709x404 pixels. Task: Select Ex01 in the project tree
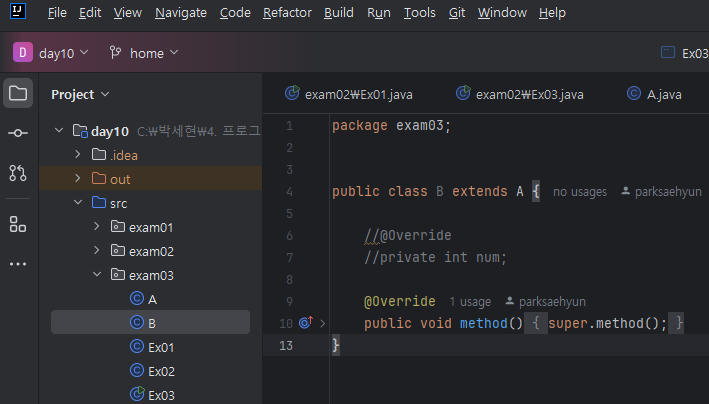click(150, 347)
